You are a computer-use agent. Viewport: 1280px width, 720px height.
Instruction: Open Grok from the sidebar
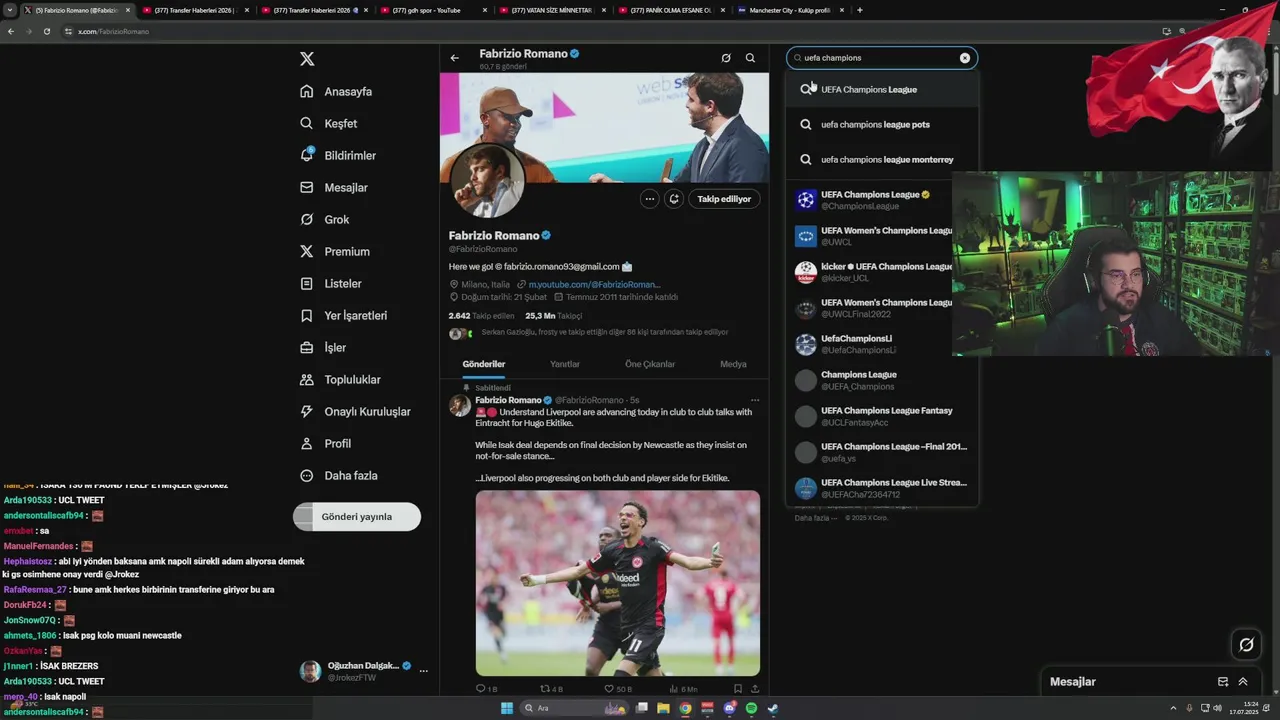tap(324, 219)
